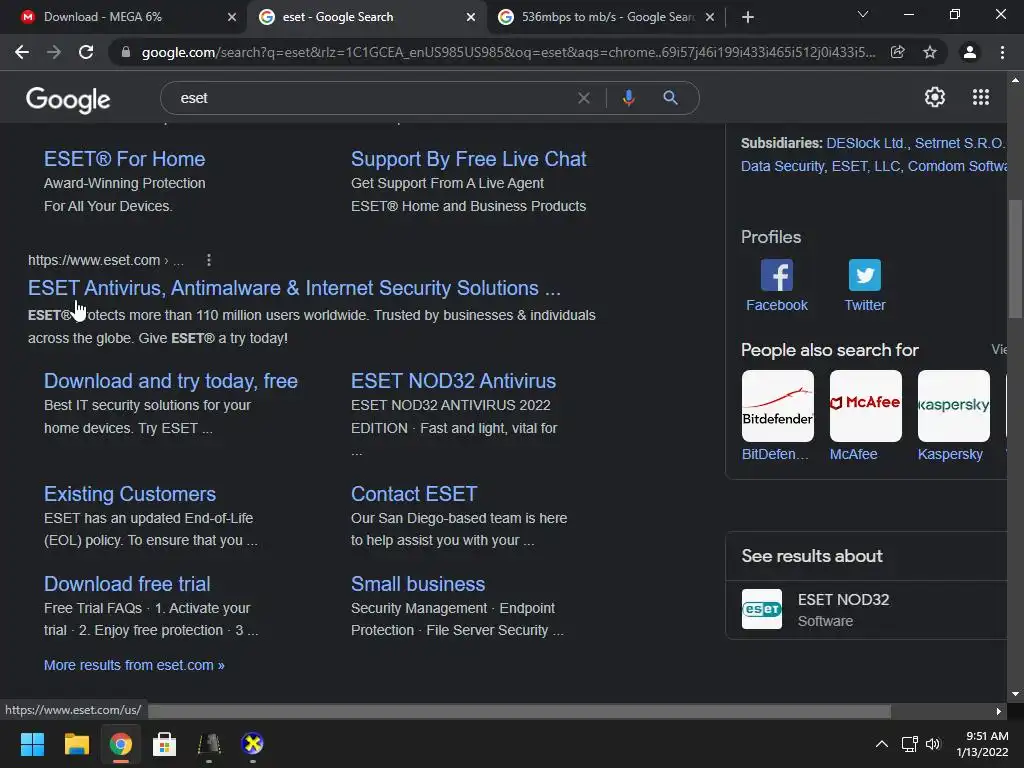This screenshot has width=1024, height=768.
Task: Open Google quick settings gear
Action: [935, 97]
